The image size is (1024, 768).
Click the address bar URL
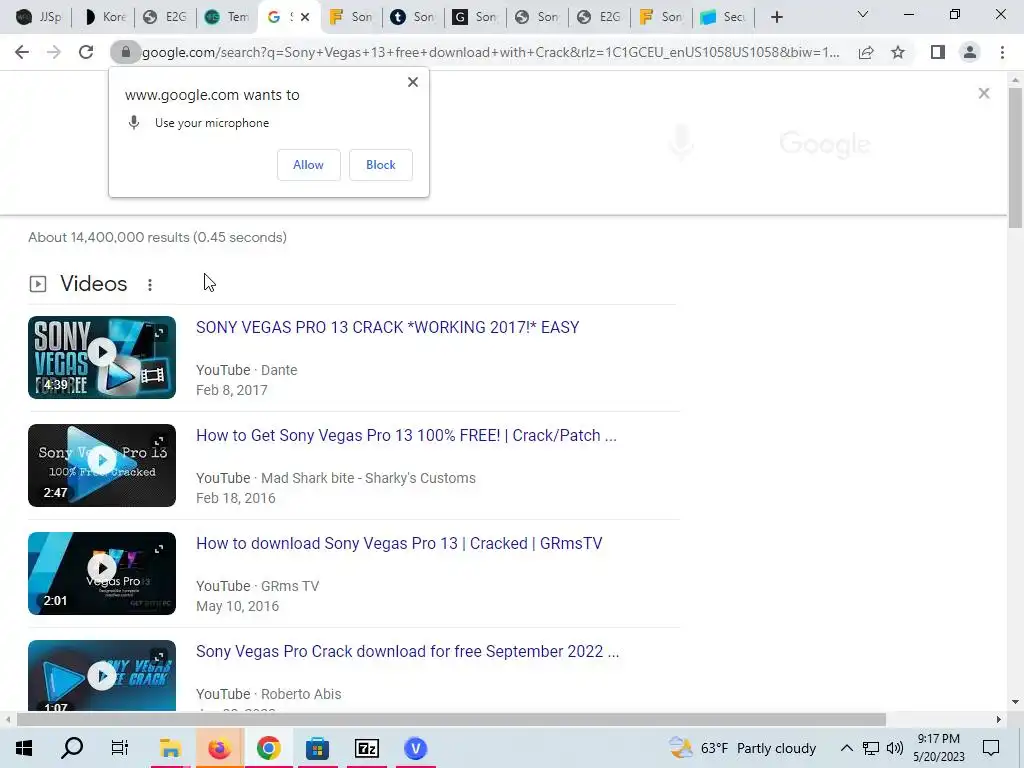(x=490, y=52)
